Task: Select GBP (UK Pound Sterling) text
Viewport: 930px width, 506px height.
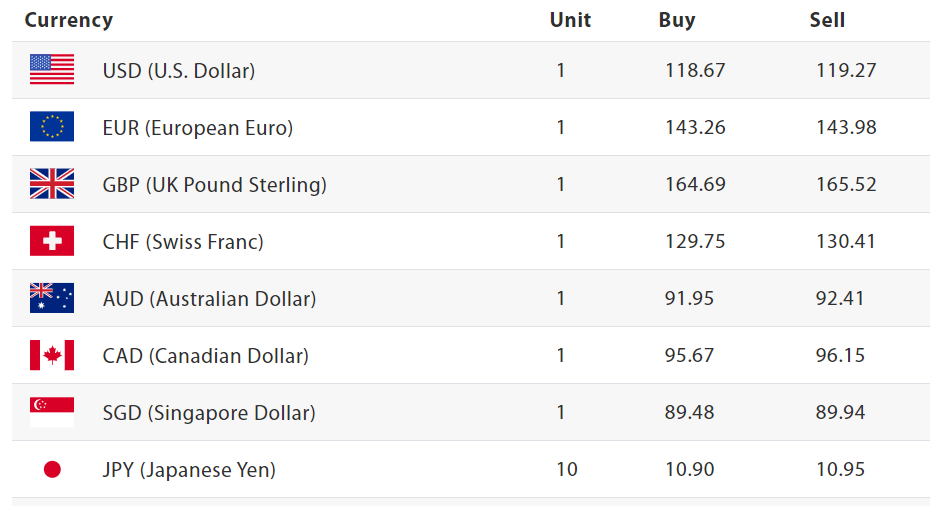Action: tap(214, 185)
